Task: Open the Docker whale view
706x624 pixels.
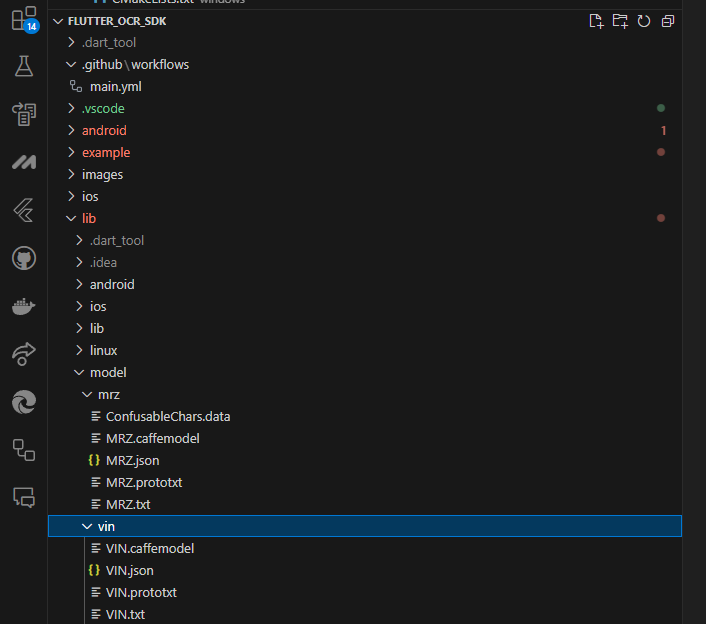Action: [x=23, y=306]
